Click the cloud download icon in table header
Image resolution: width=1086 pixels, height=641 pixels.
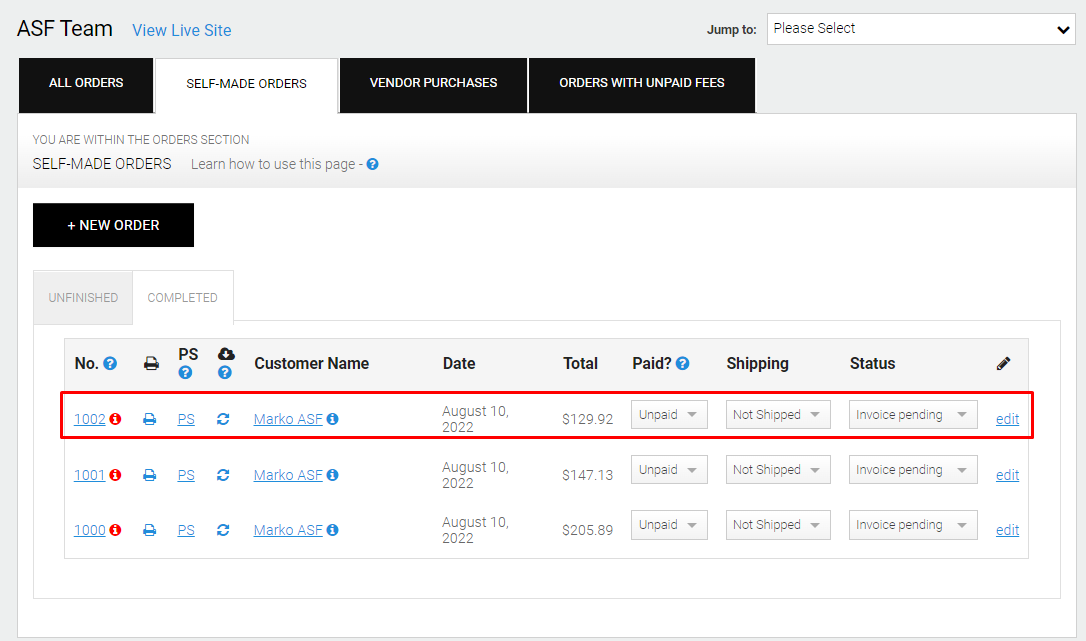pos(226,354)
